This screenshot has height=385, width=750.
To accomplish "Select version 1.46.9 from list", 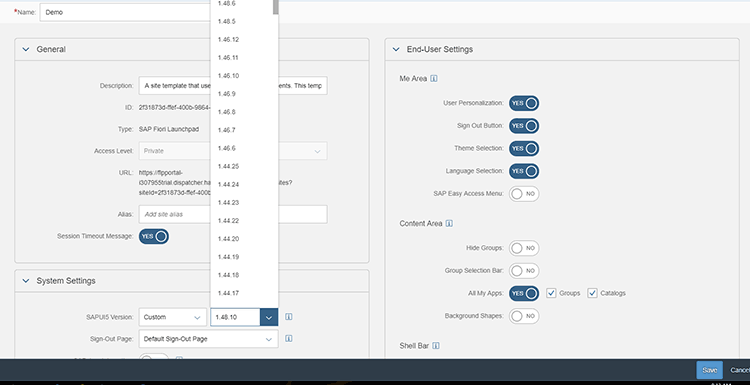I will 244,94.
